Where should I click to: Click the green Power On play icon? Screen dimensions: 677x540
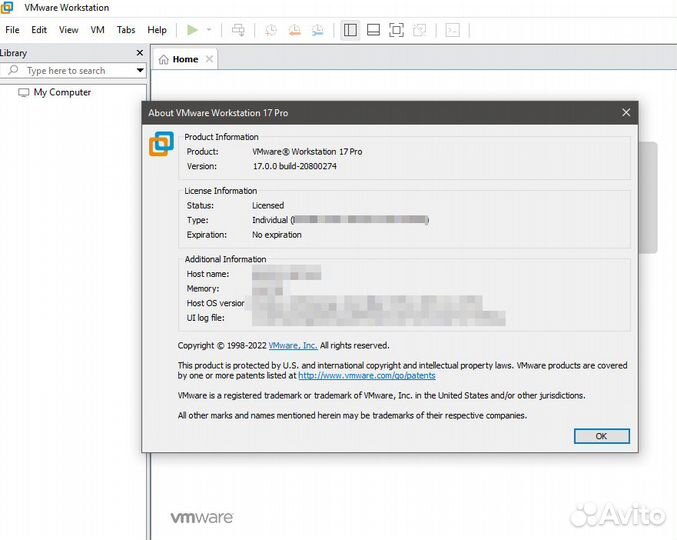point(192,30)
